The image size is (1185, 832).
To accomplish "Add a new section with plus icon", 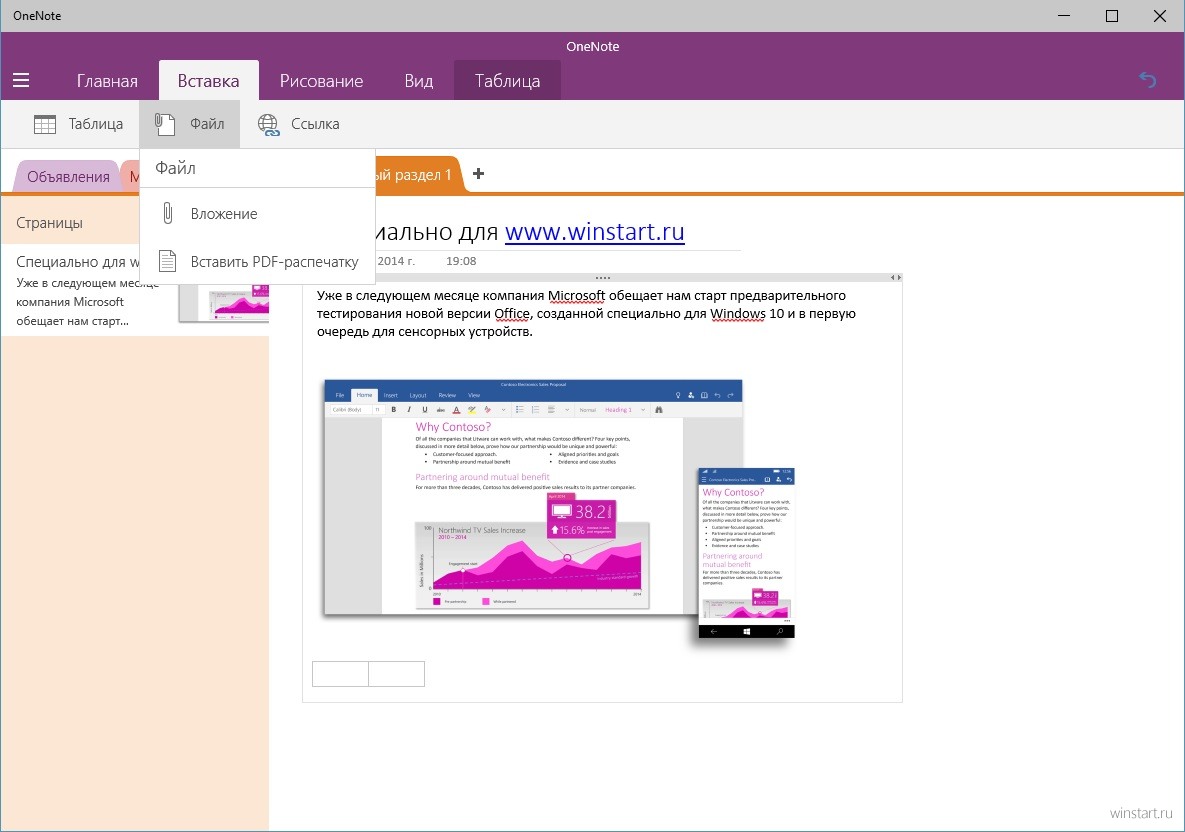I will pos(478,174).
